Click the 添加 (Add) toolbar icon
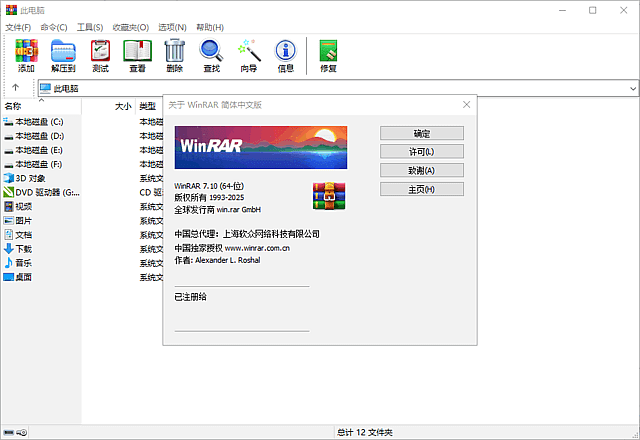 coord(26,54)
